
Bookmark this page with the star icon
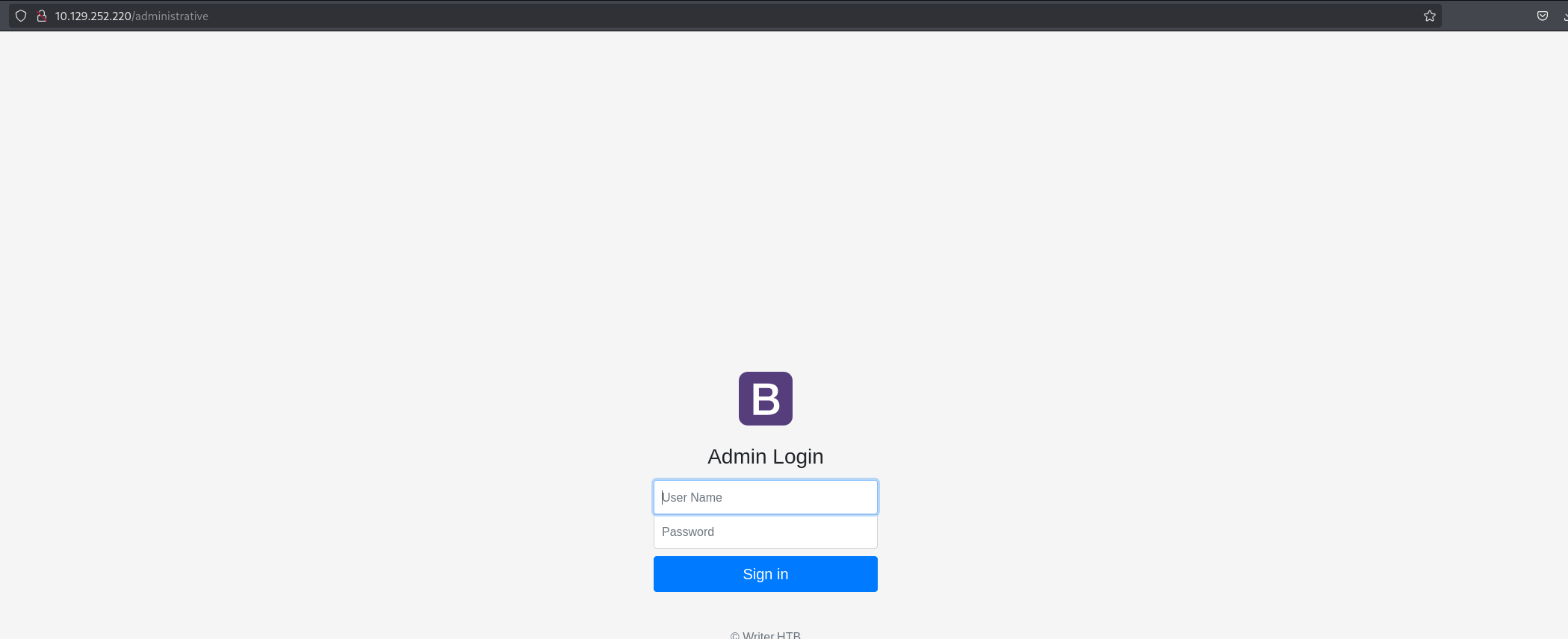1429,16
